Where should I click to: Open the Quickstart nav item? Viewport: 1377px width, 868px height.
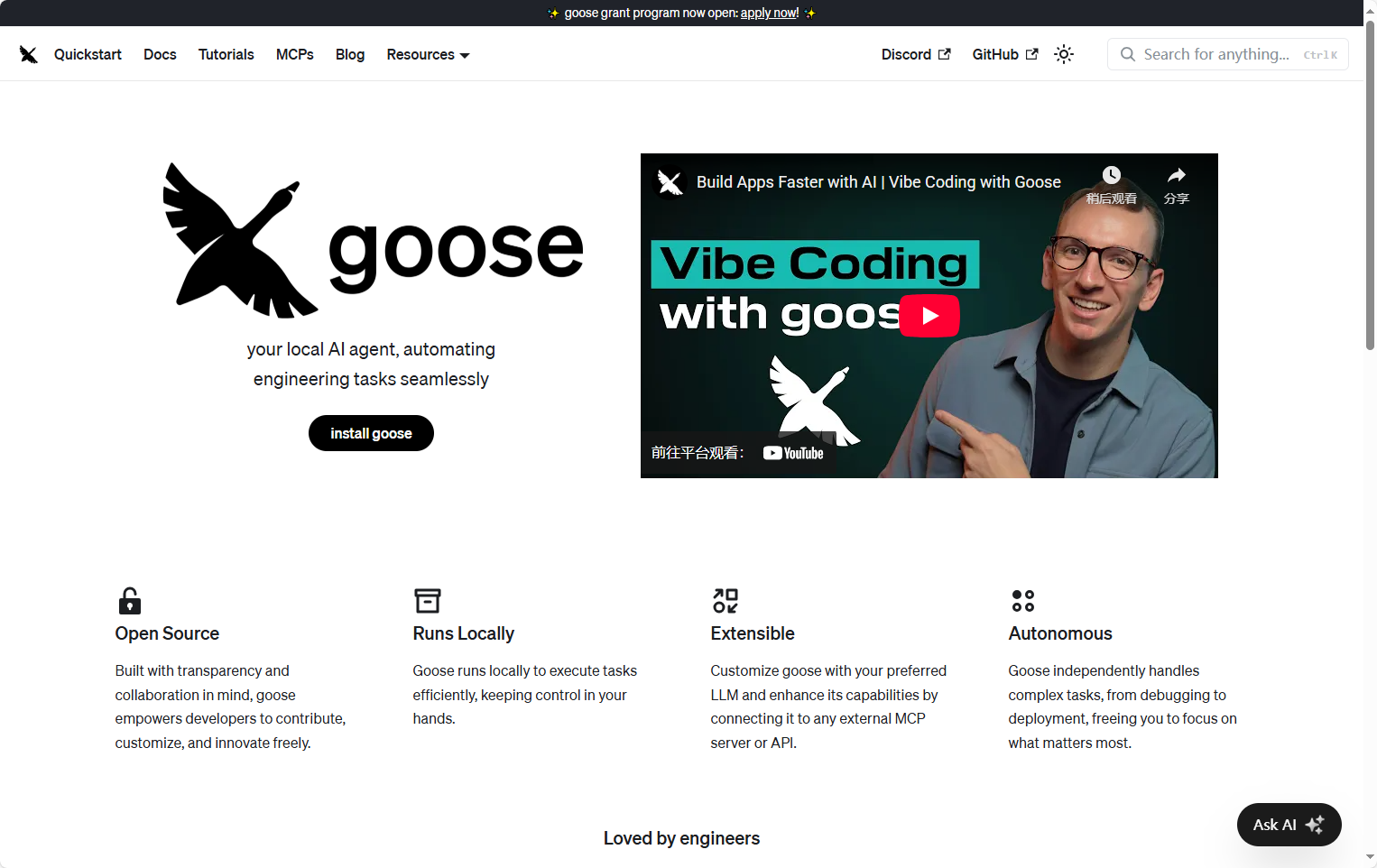(x=88, y=54)
